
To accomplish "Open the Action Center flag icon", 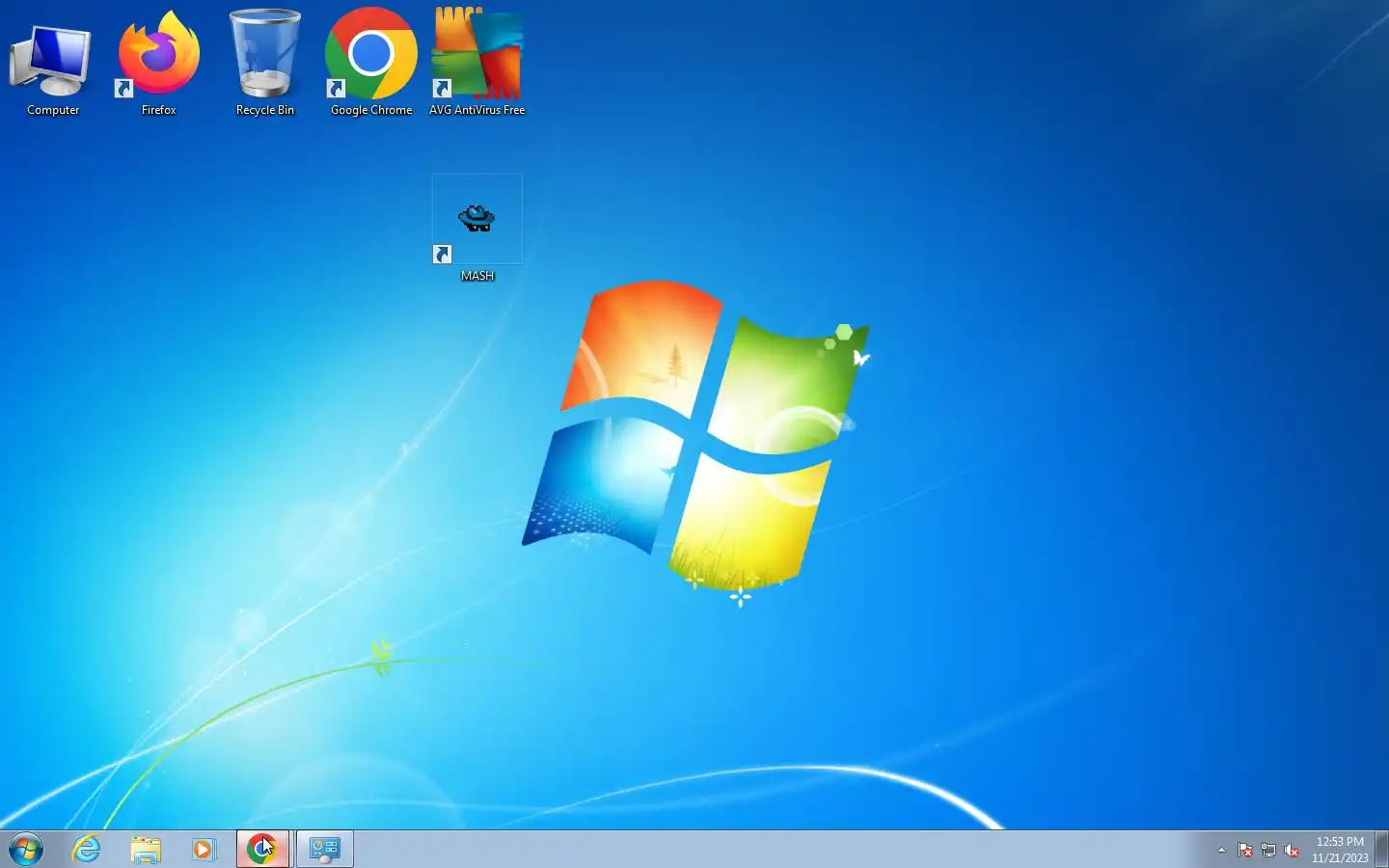I will pyautogui.click(x=1245, y=850).
